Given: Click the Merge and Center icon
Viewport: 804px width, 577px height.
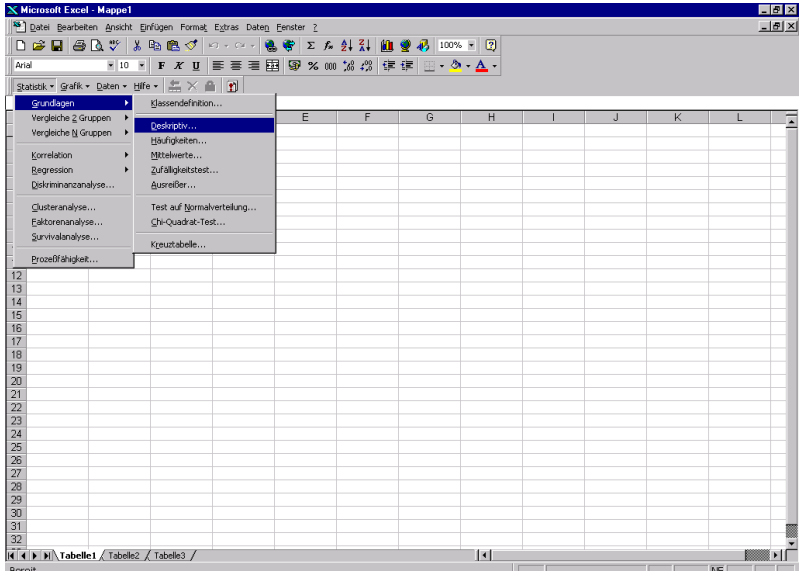Looking at the screenshot, I should point(272,66).
